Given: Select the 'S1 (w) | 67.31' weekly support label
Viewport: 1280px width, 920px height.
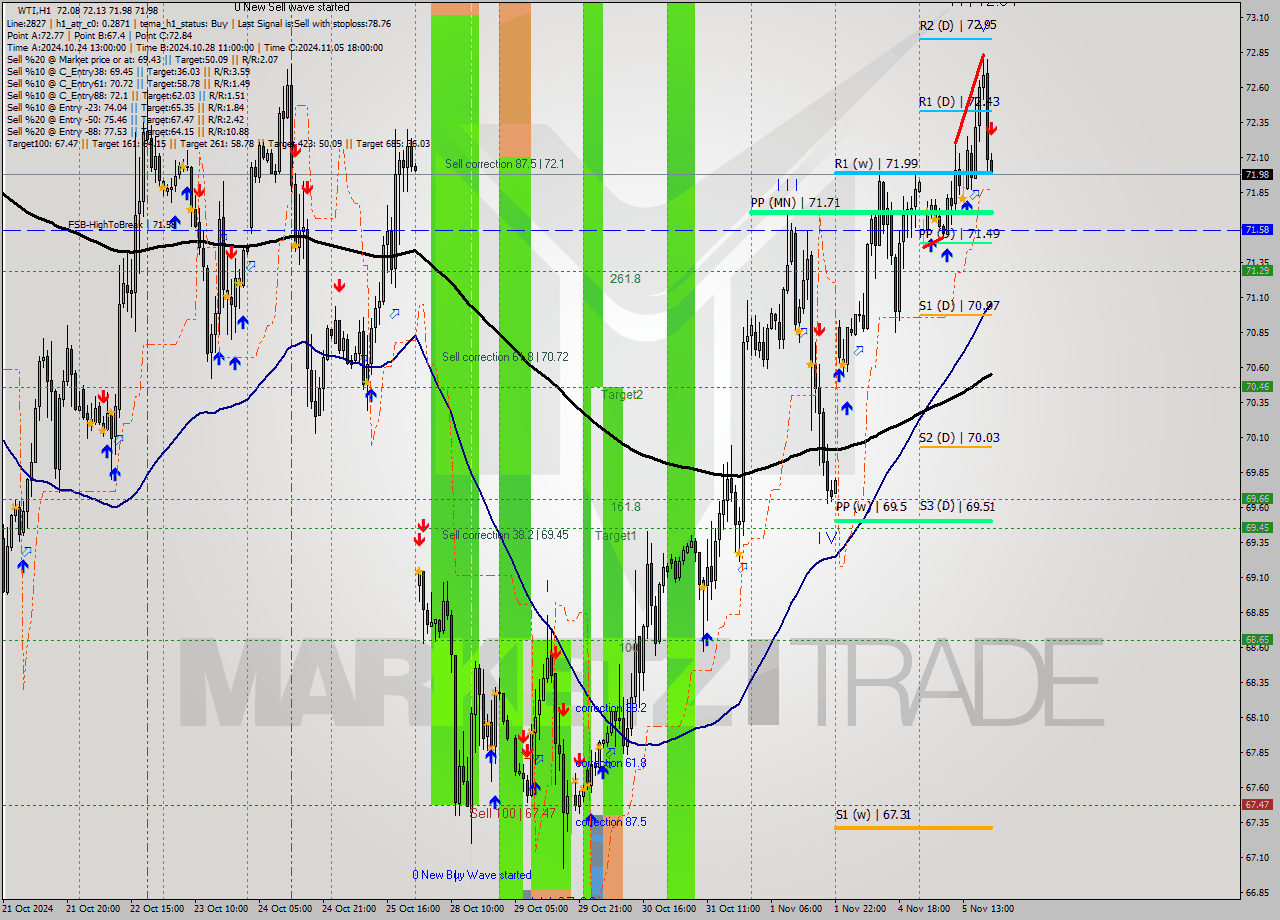Looking at the screenshot, I should (x=873, y=815).
